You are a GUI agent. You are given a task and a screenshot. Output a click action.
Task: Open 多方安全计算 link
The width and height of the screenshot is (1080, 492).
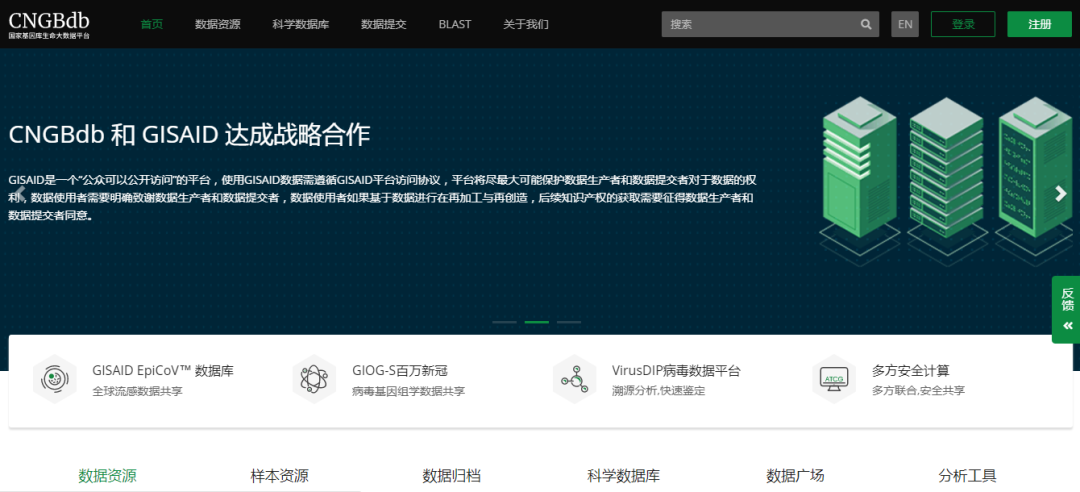click(x=911, y=371)
